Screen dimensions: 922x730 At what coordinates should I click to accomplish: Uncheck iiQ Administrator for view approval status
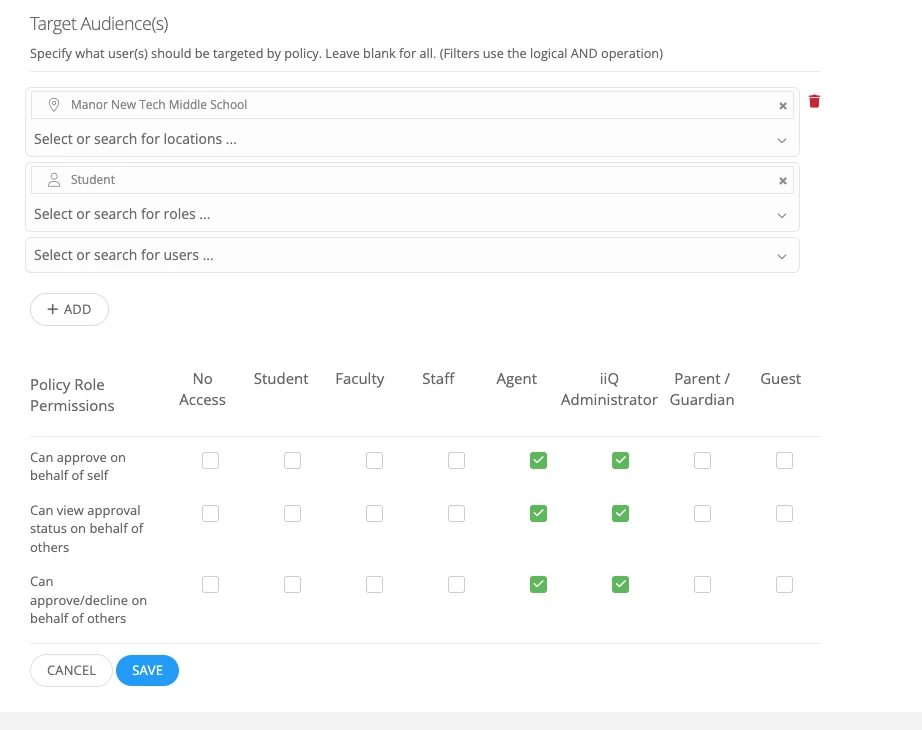point(620,513)
